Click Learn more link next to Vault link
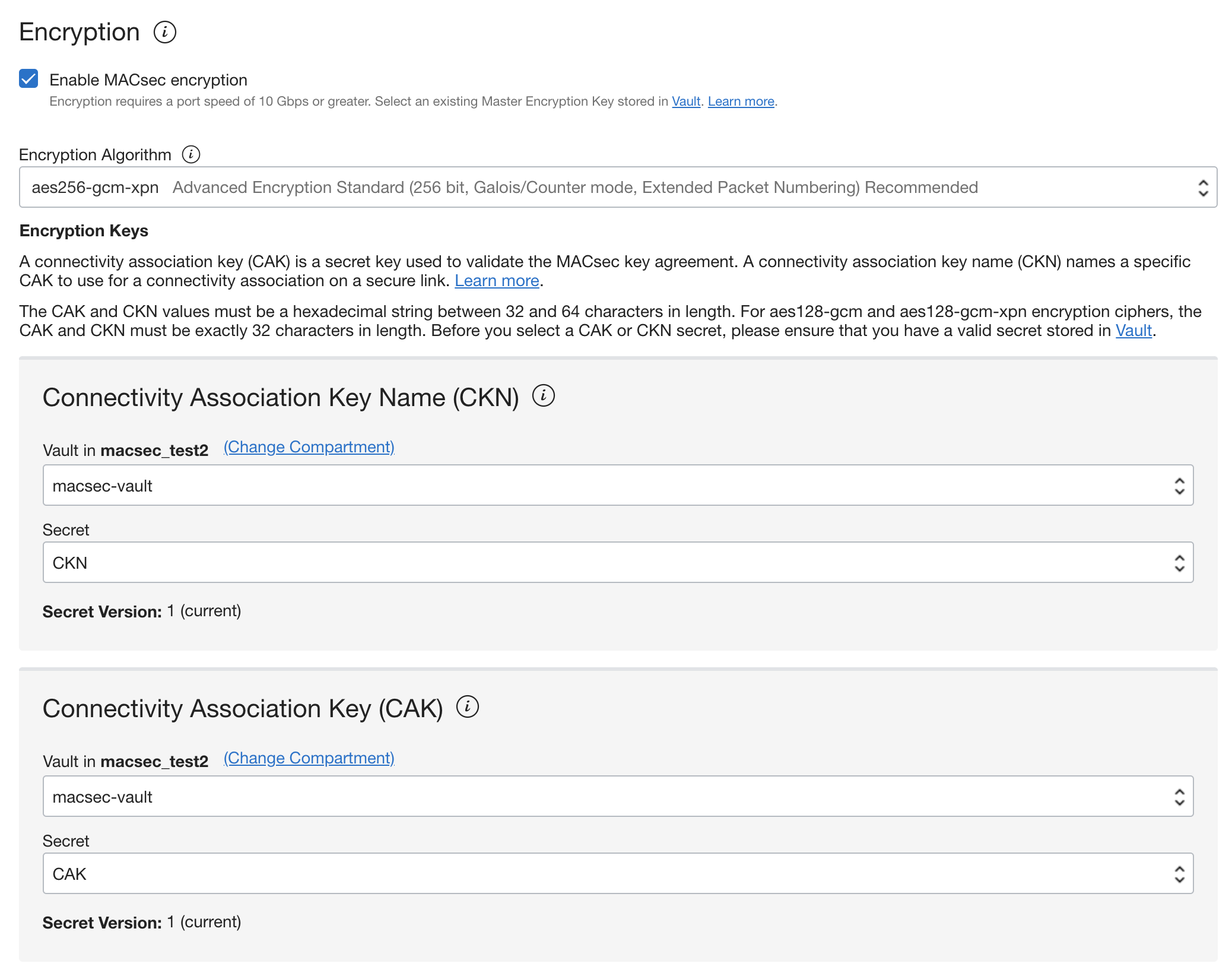 741,102
